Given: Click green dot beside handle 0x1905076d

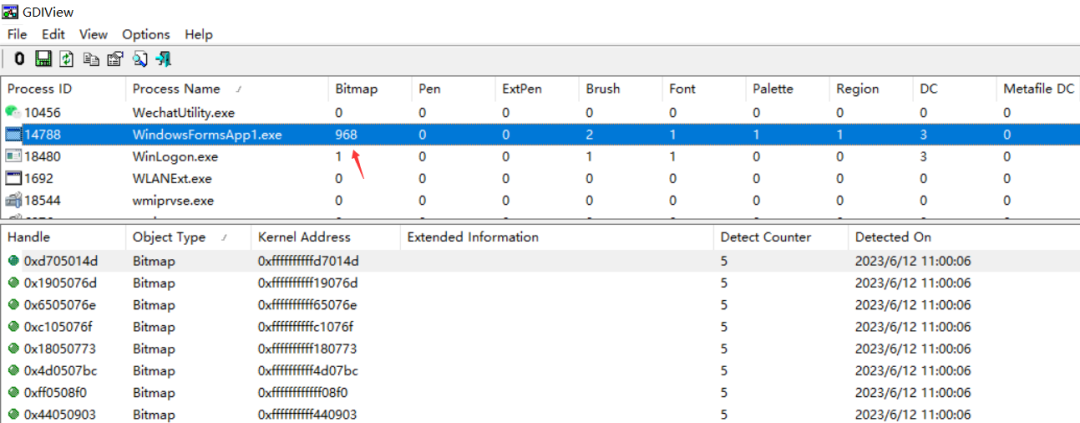Looking at the screenshot, I should pyautogui.click(x=12, y=282).
